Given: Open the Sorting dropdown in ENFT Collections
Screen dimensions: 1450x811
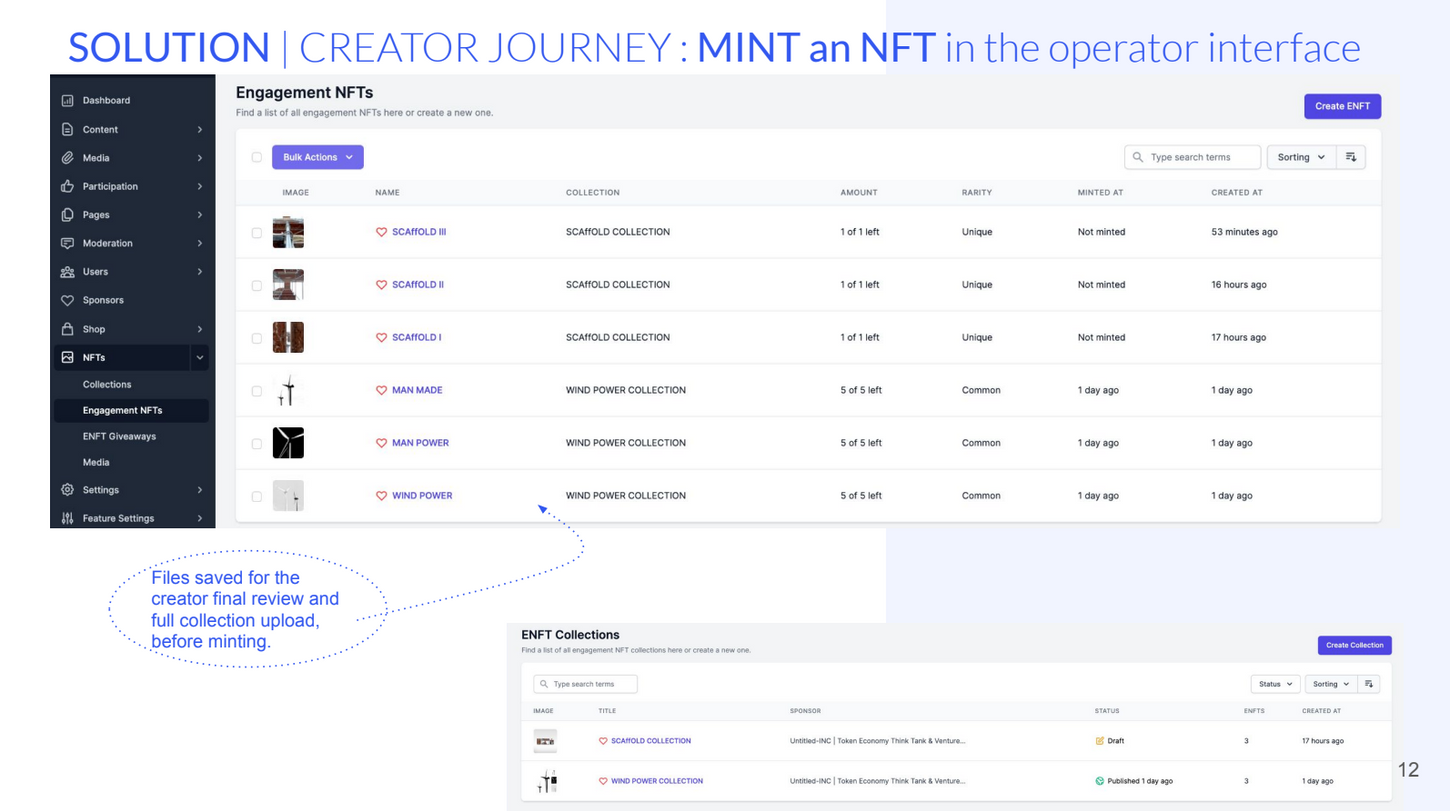Looking at the screenshot, I should point(1331,684).
